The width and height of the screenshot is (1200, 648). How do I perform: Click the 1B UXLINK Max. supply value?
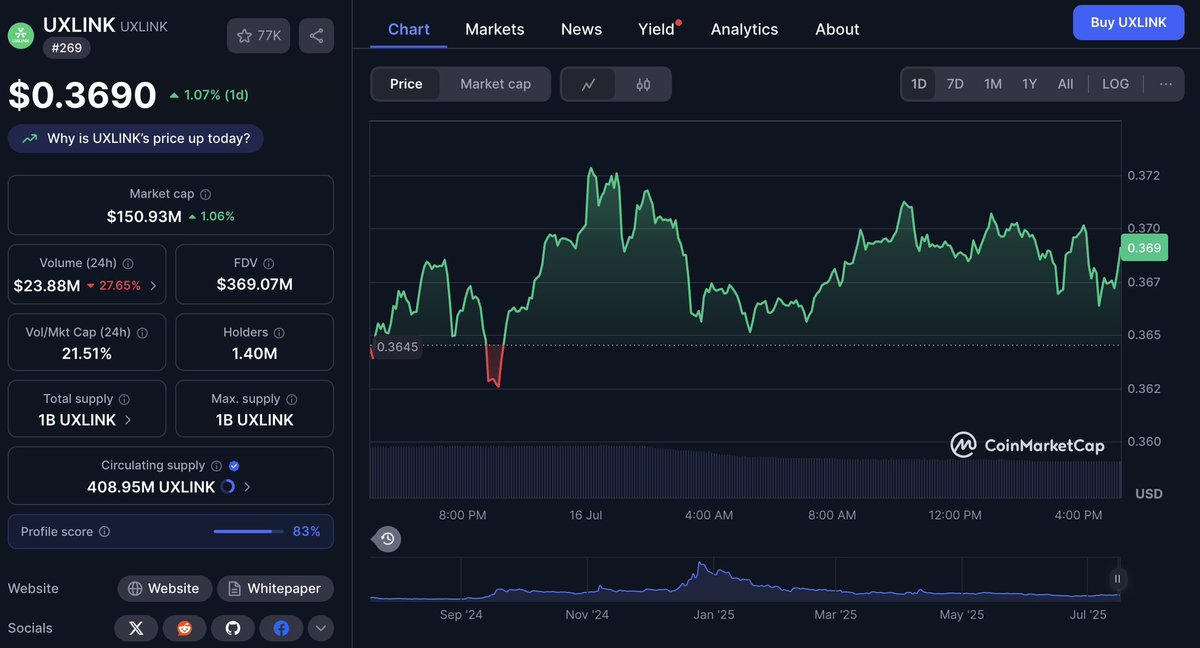tap(255, 420)
